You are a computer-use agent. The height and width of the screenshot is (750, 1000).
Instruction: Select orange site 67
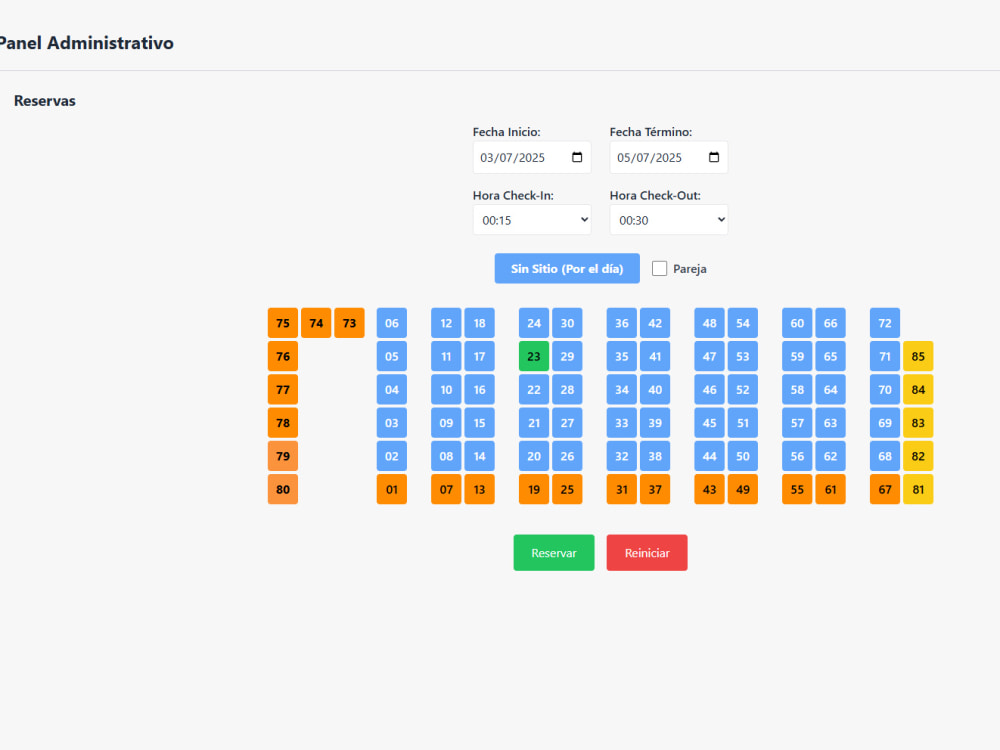tap(885, 489)
